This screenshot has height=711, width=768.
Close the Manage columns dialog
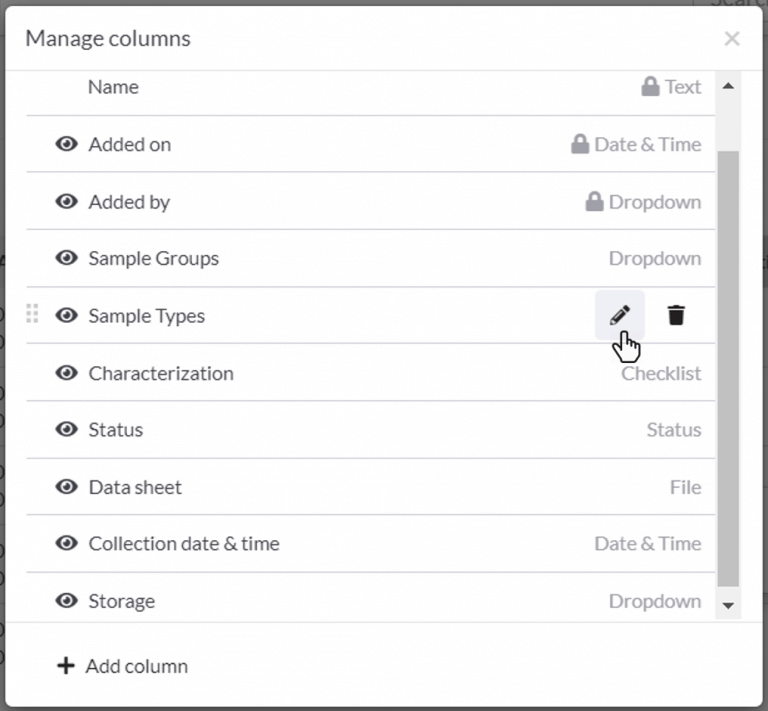point(732,39)
